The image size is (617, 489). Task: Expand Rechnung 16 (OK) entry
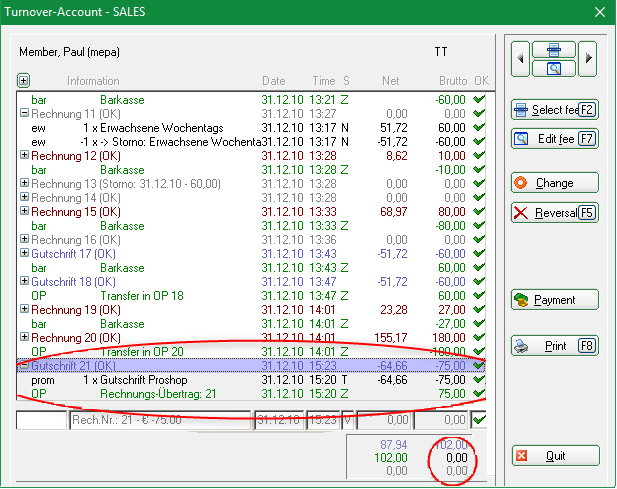point(24,239)
